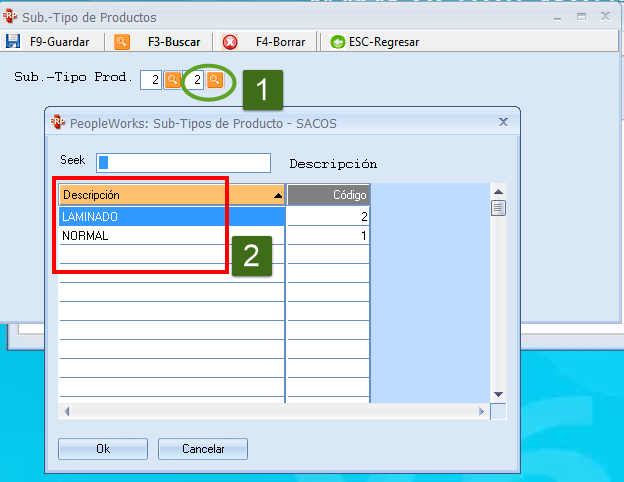
Task: Open lookup beside second Sub.-Tipo Prod. field
Action: (215, 80)
